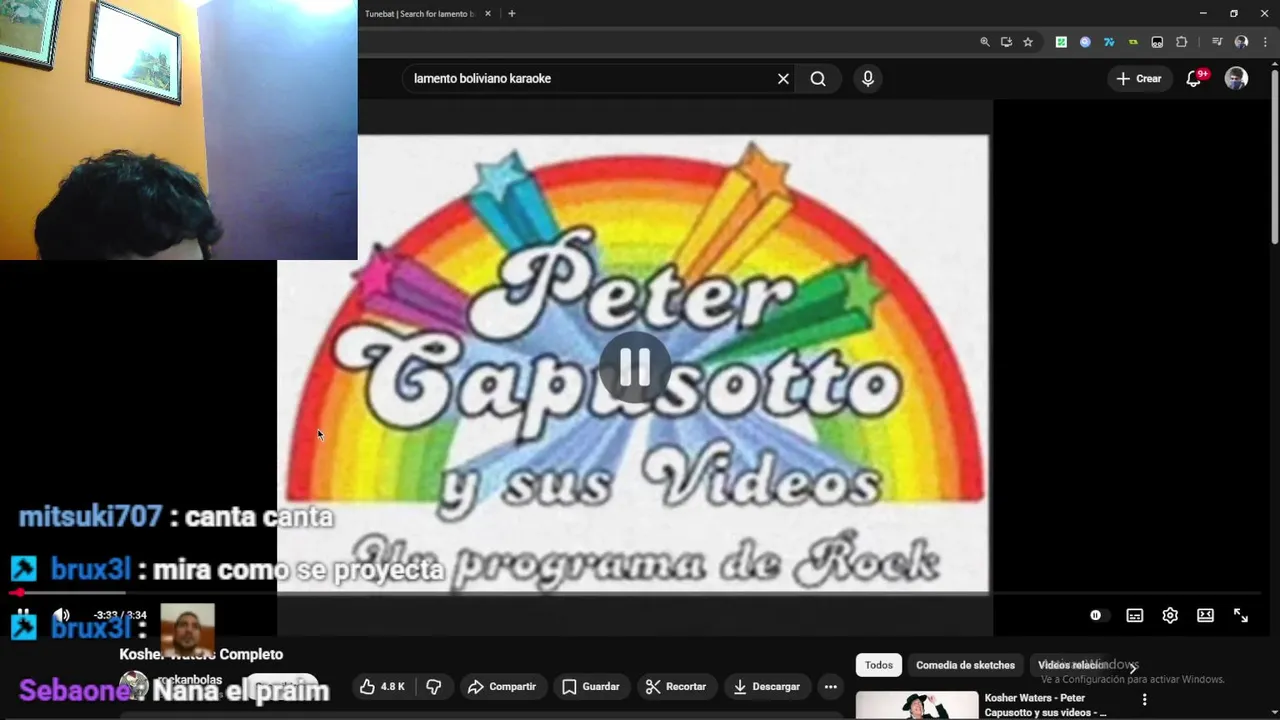The width and height of the screenshot is (1280, 720).
Task: Open Chrome media controls icon
Action: coord(1217,42)
